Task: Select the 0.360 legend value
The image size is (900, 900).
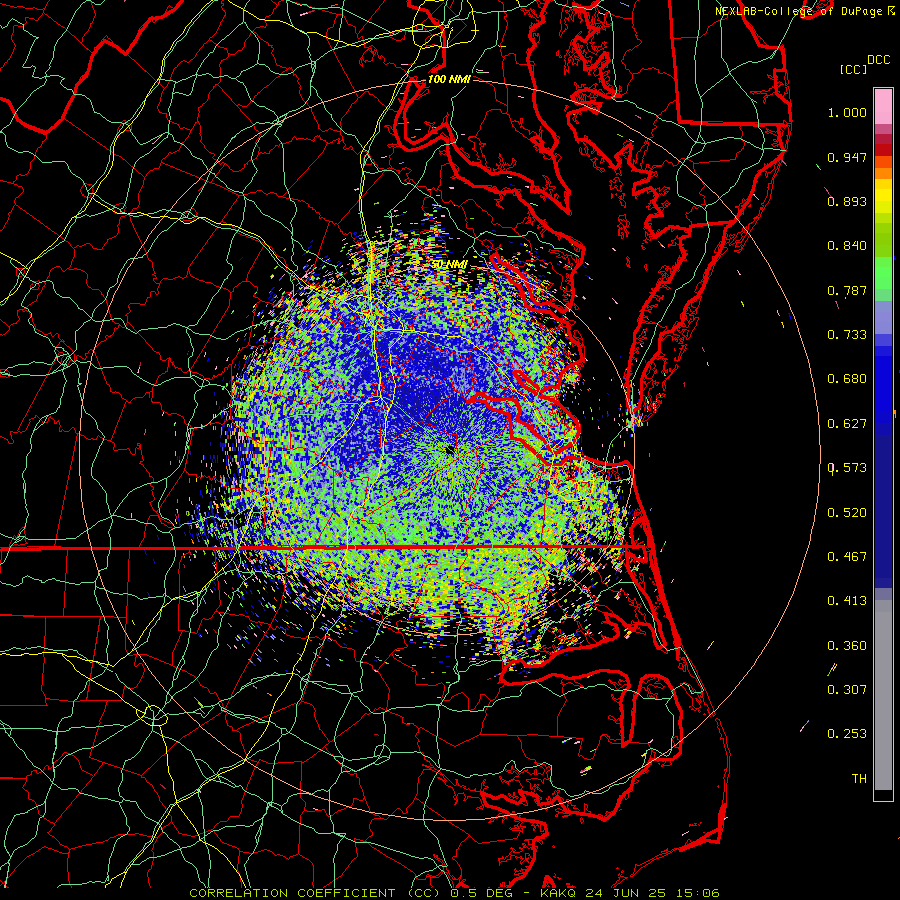Action: [847, 646]
